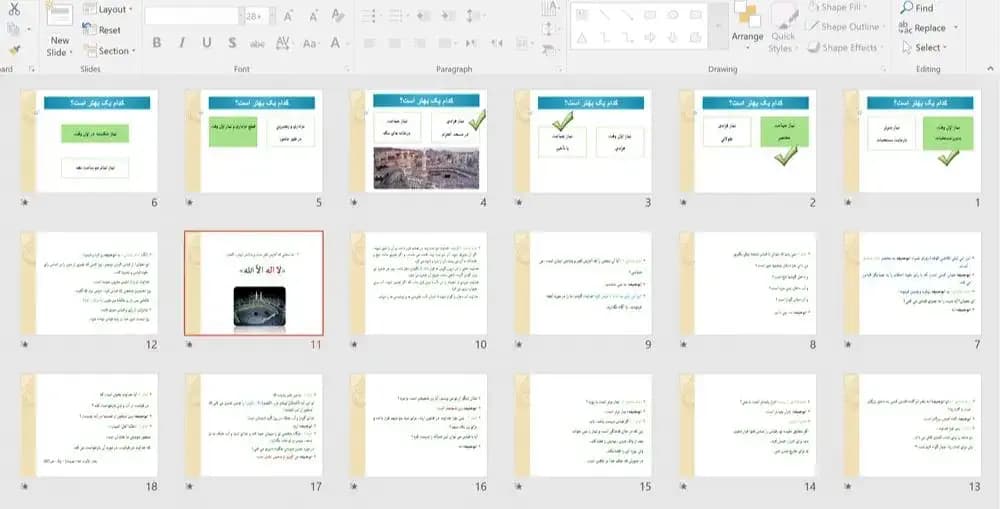The width and height of the screenshot is (1000, 509).
Task: Open the Layout dropdown
Action: 108,10
